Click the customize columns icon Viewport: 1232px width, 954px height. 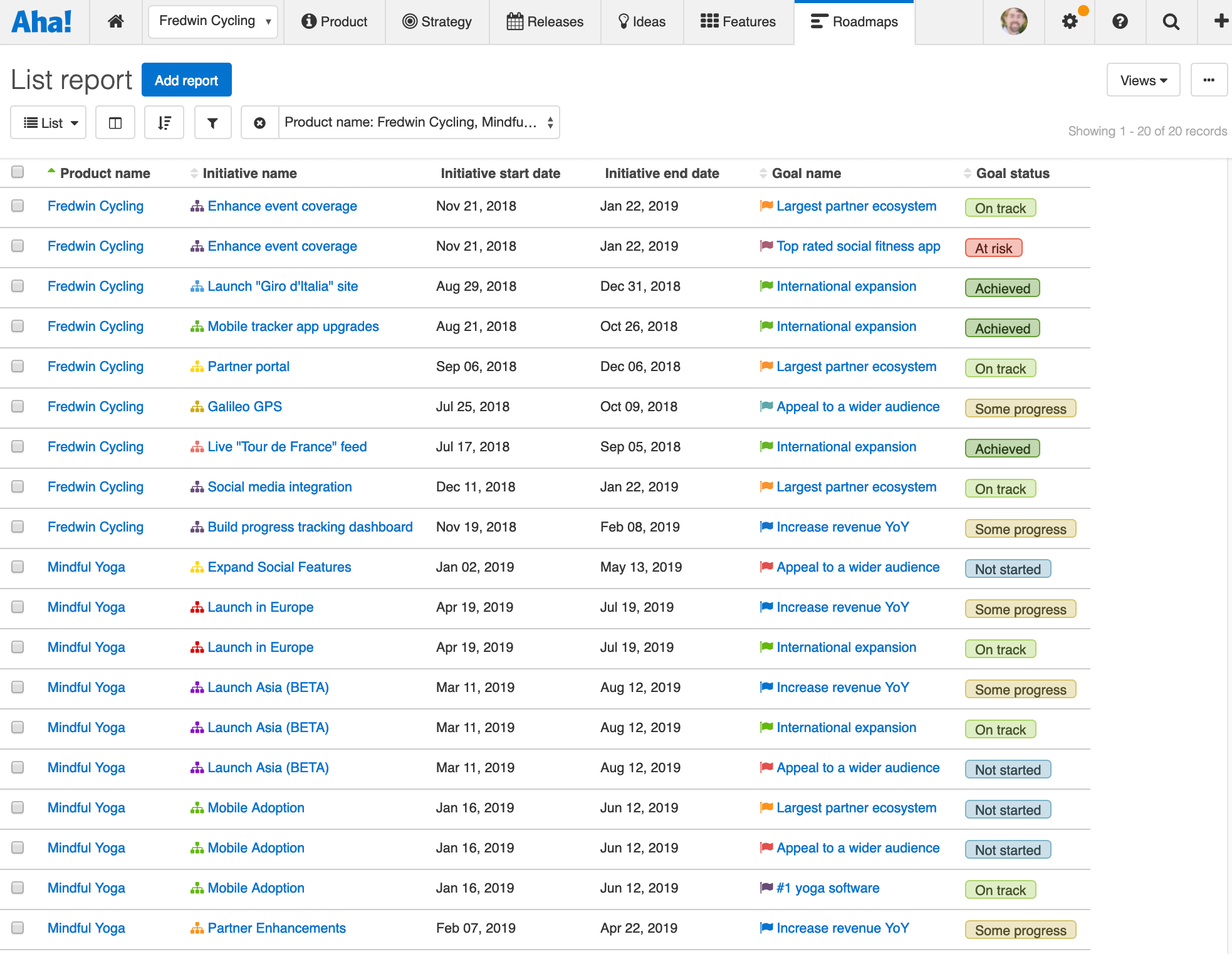point(115,123)
